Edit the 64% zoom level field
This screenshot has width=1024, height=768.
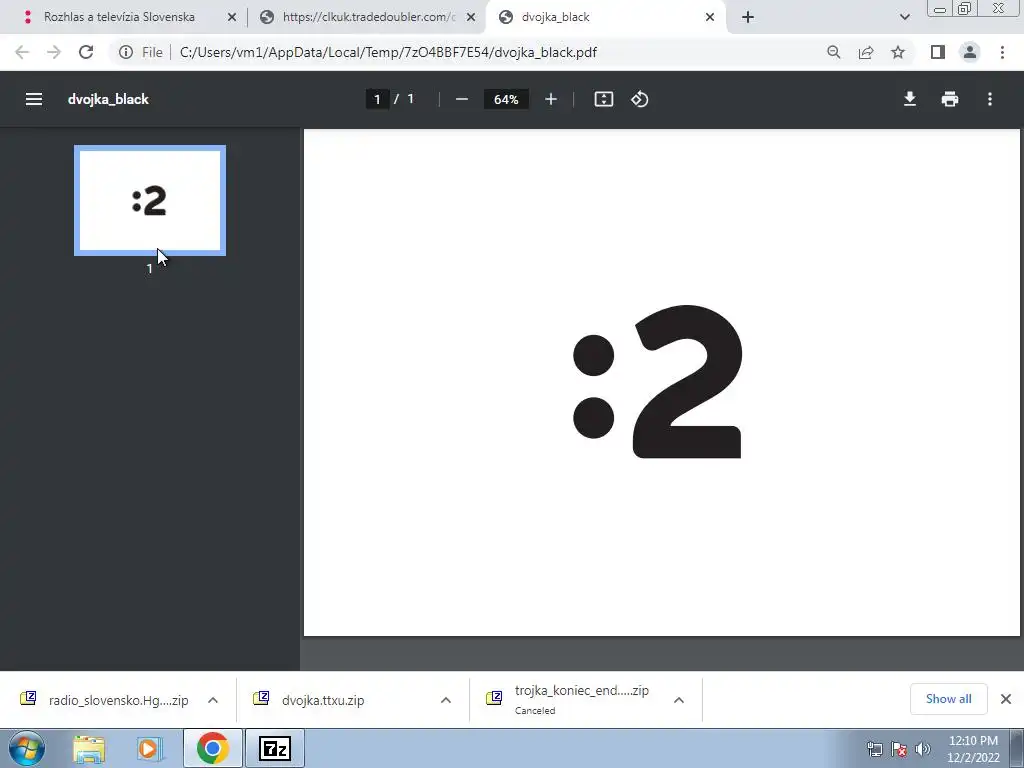pos(506,99)
